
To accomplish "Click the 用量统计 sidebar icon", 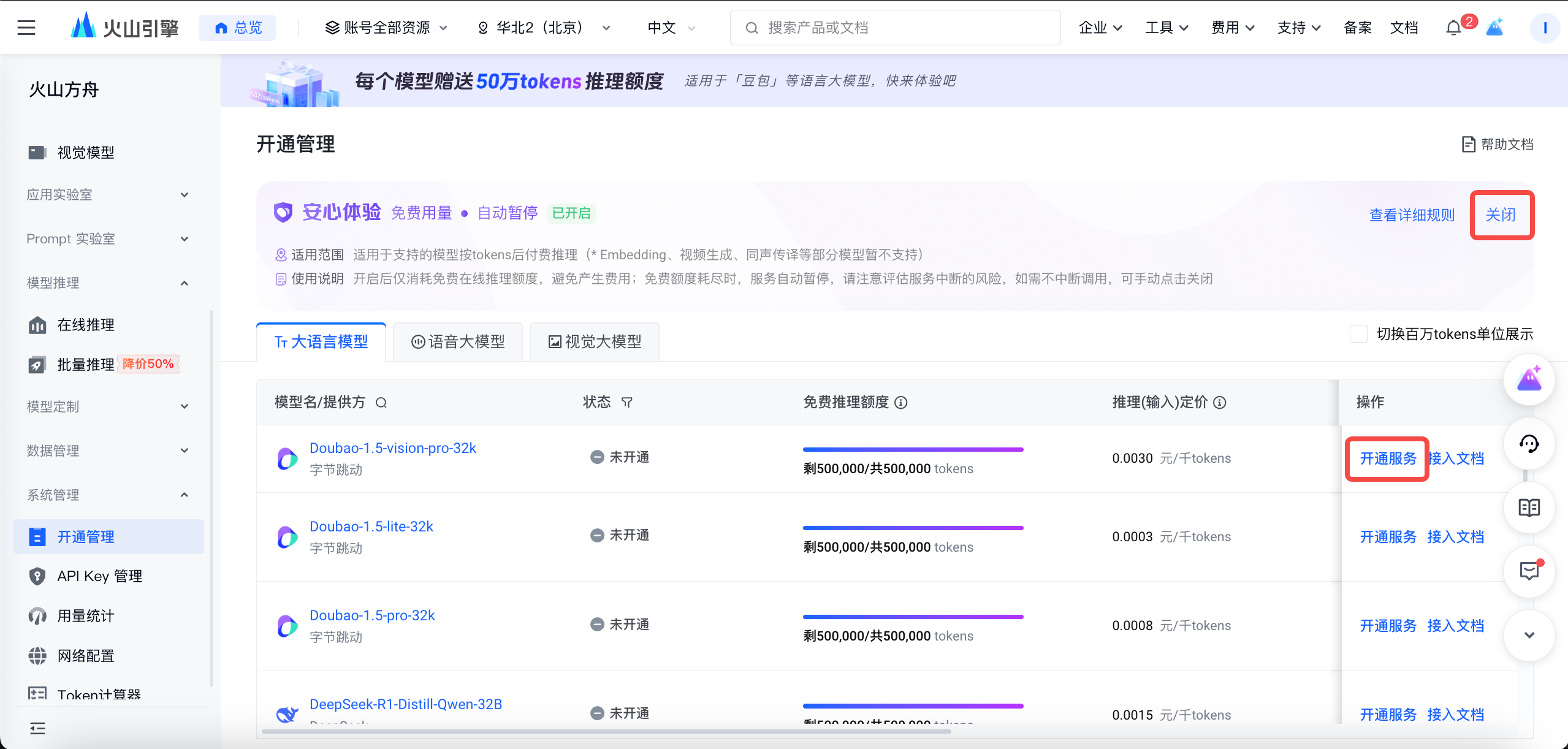I will pos(37,616).
